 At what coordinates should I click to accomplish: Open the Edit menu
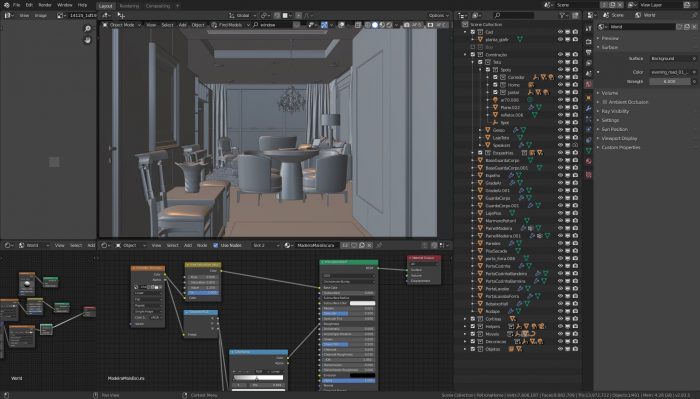tap(29, 5)
